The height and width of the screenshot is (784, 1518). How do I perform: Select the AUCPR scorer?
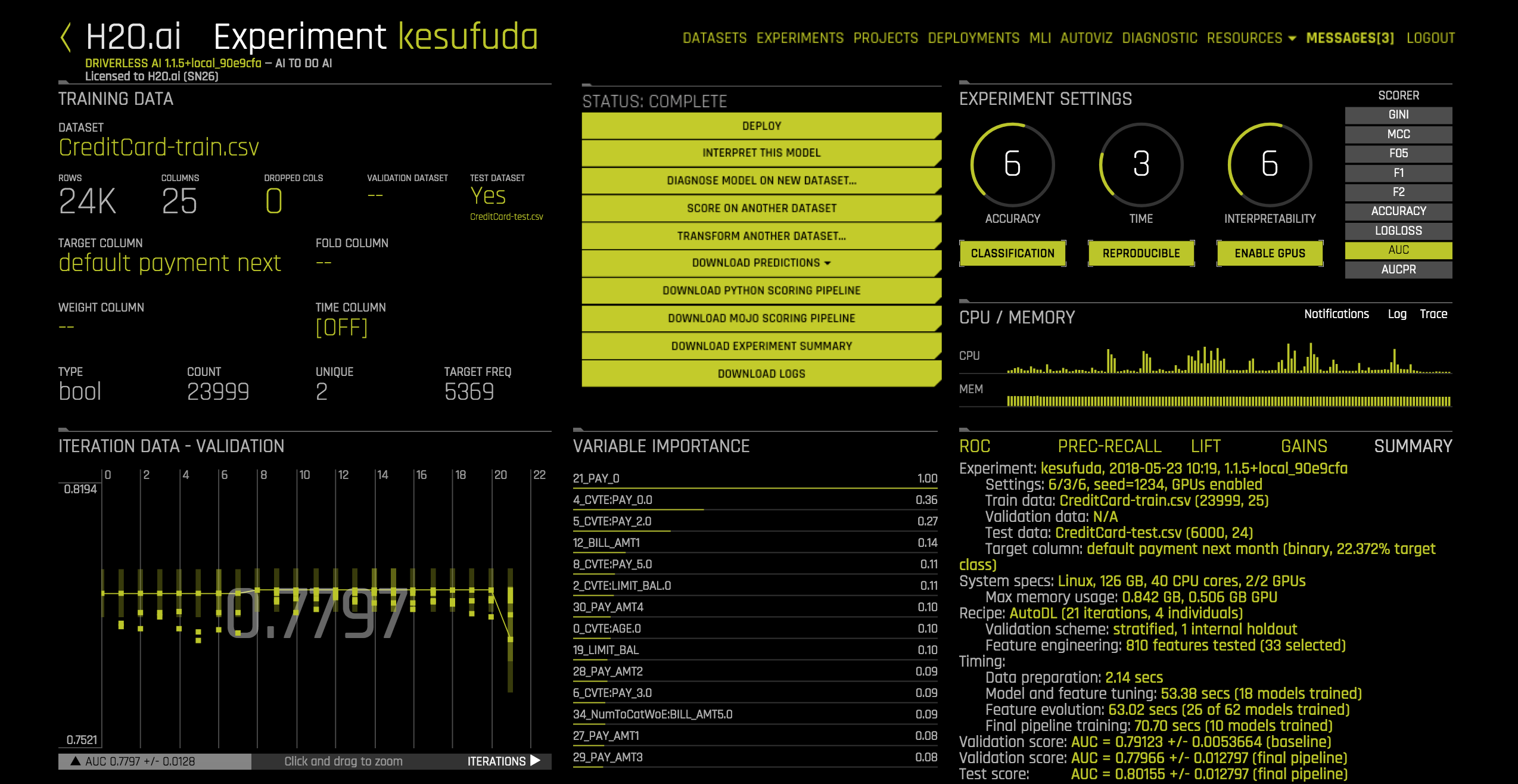pyautogui.click(x=1398, y=269)
